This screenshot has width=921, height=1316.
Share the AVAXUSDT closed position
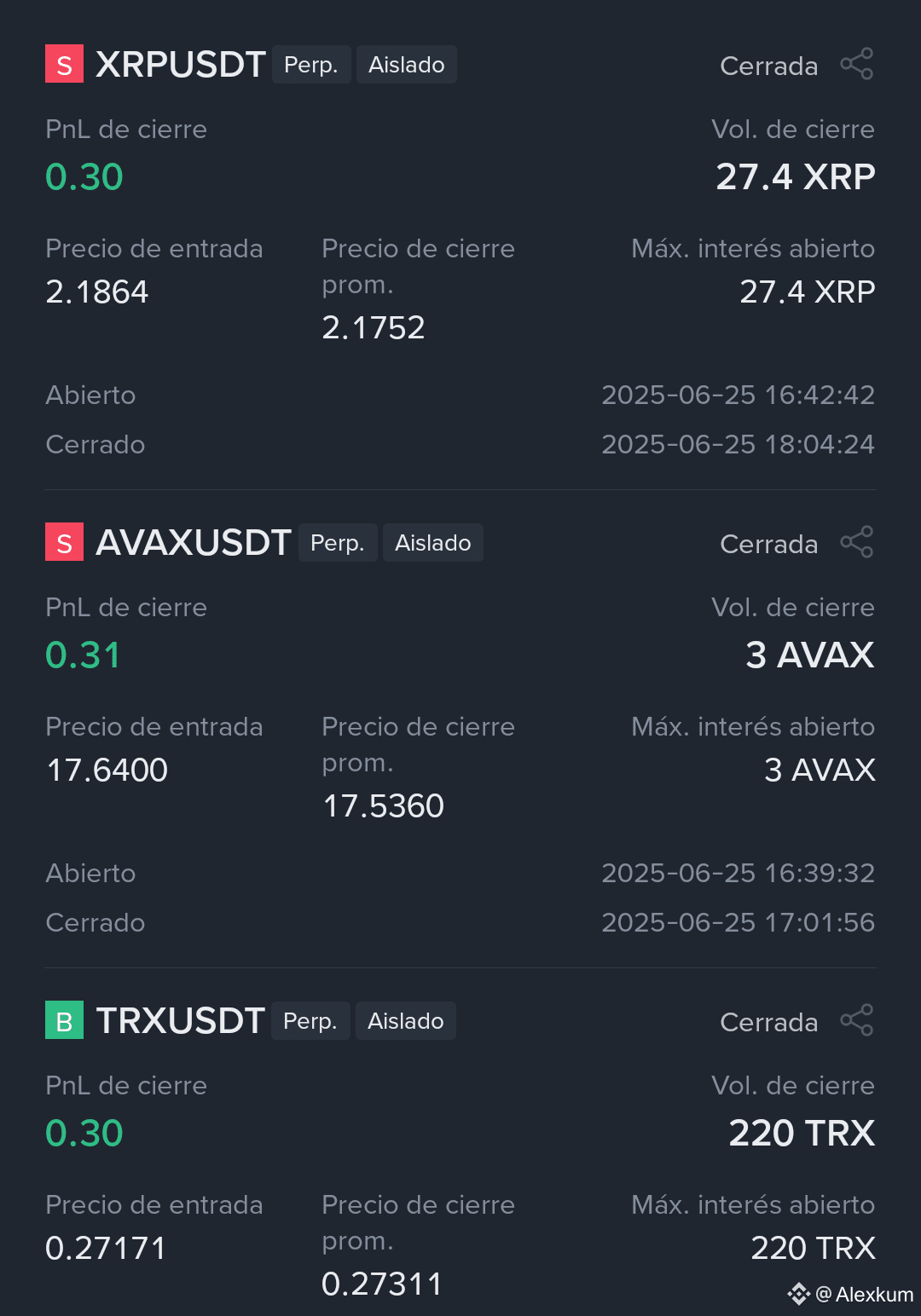[857, 543]
